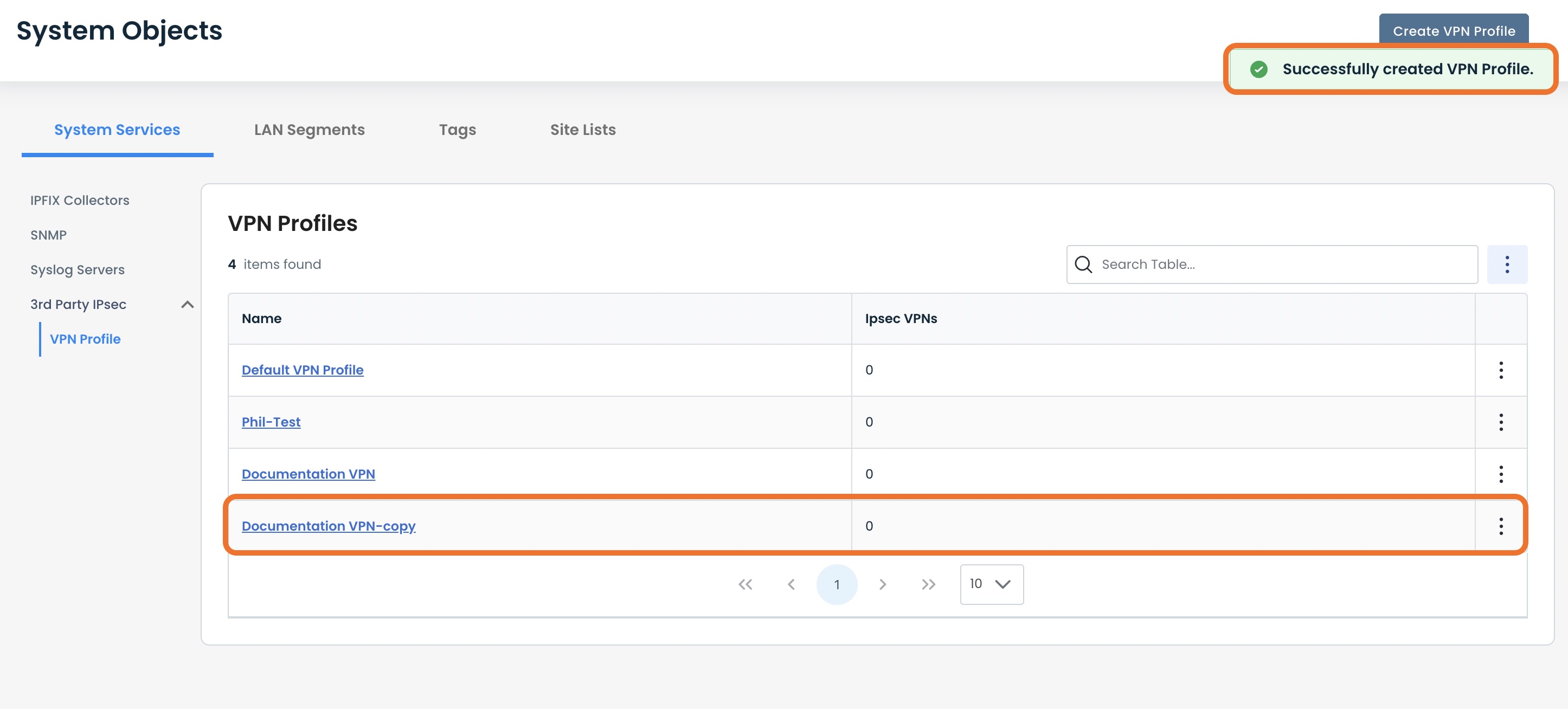
Task: Open actions menu for Documentation VPN row
Action: click(1500, 473)
